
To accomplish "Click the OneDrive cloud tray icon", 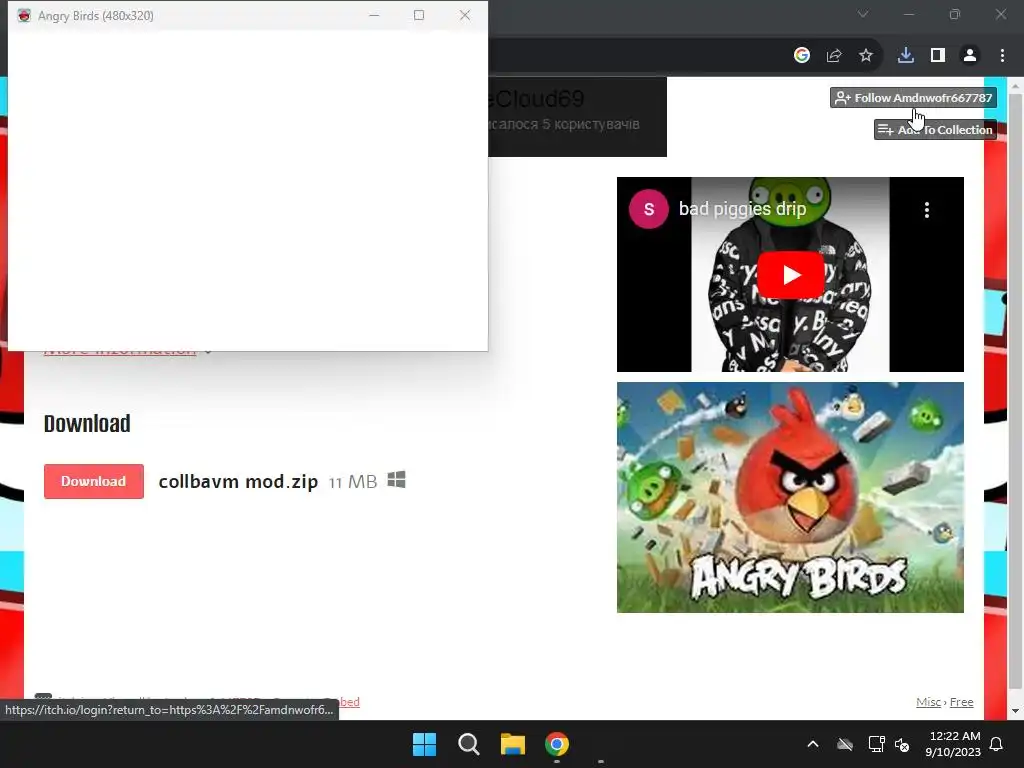I will point(845,744).
